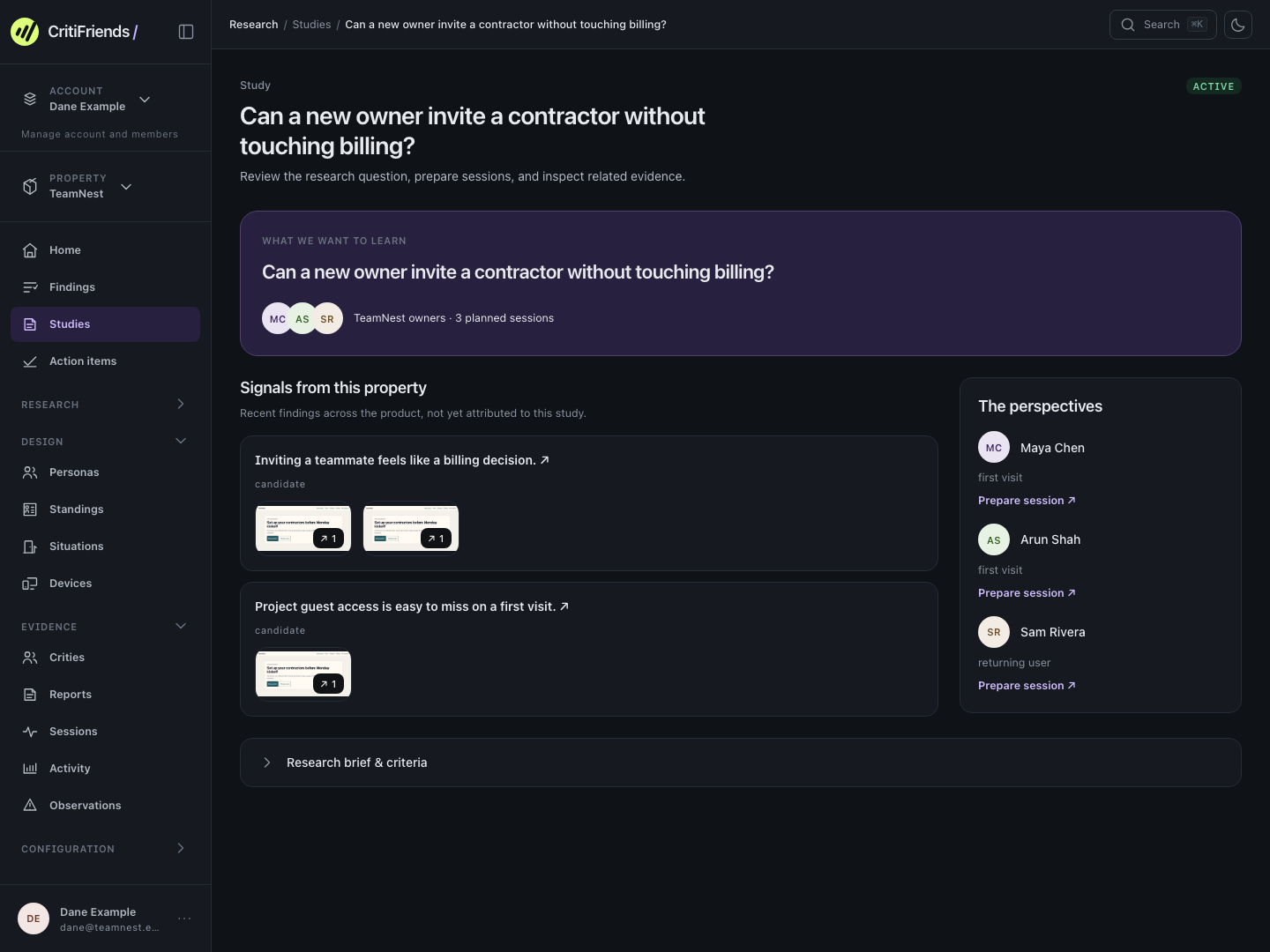Viewport: 1270px width, 952px height.
Task: Open Personas icon in Design section
Action: tap(30, 472)
